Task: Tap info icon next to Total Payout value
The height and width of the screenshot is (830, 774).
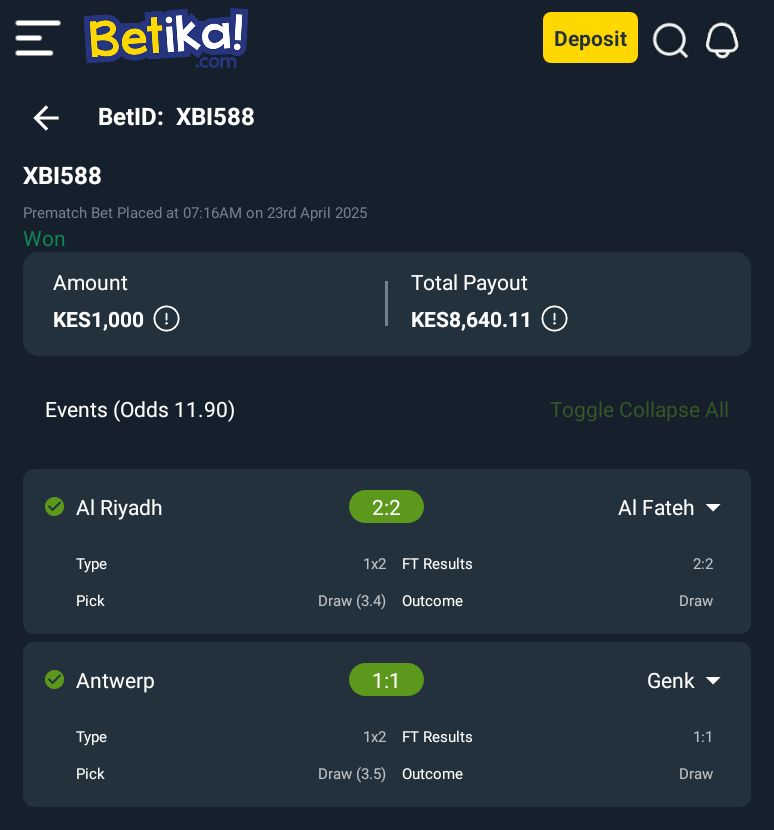Action: 554,319
